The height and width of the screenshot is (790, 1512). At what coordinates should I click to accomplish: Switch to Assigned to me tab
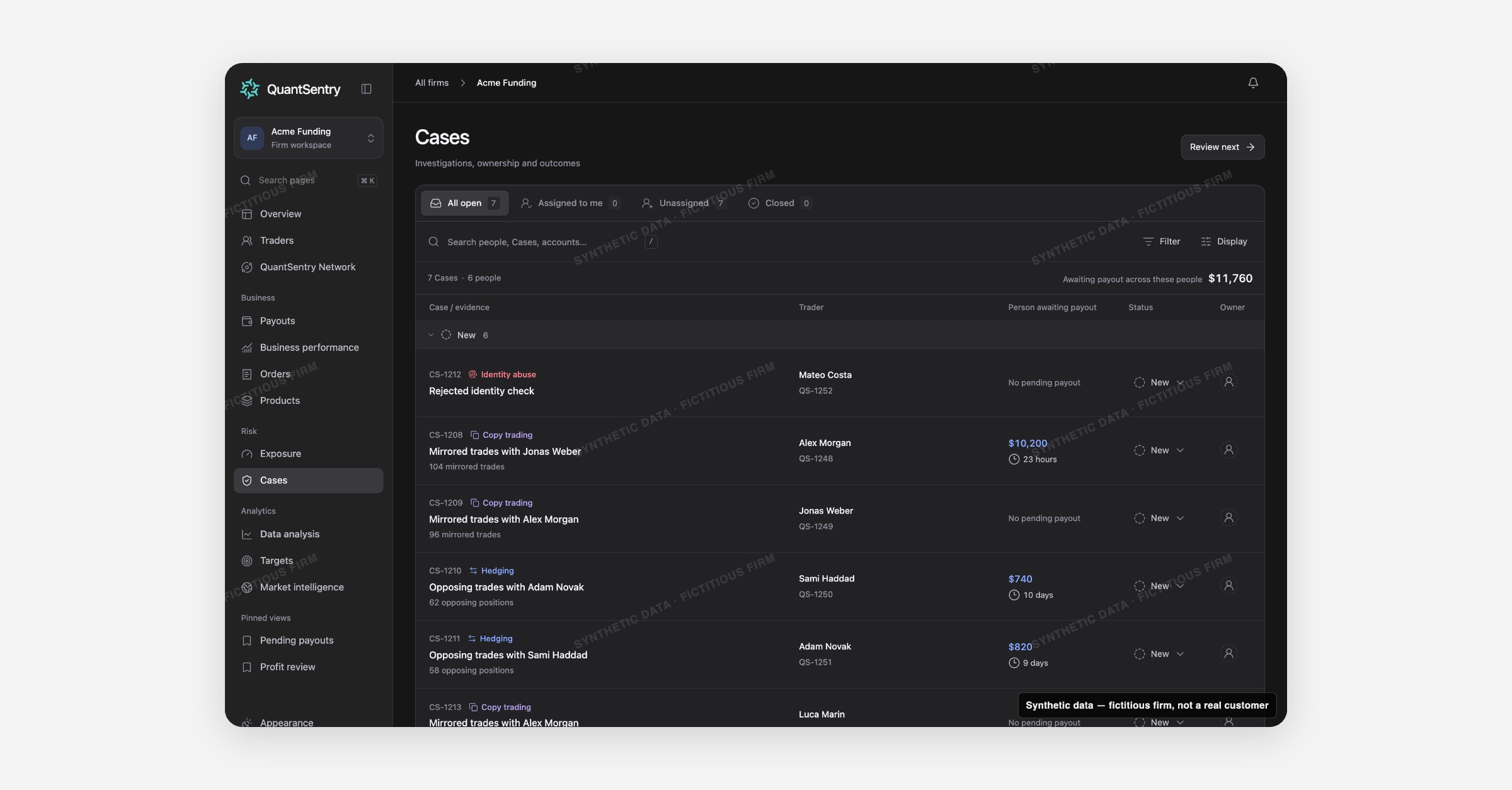570,203
